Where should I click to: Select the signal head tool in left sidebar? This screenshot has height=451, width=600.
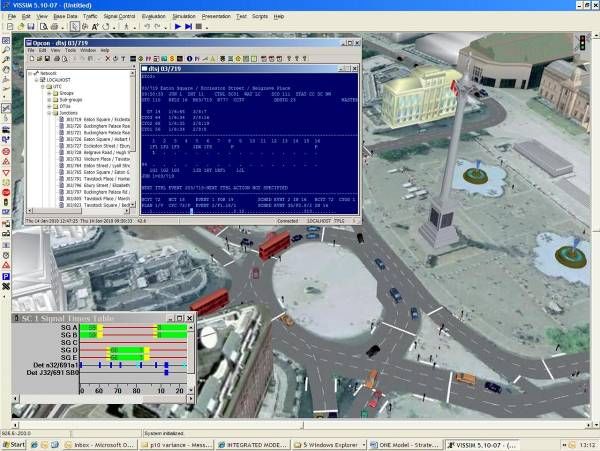click(6, 202)
